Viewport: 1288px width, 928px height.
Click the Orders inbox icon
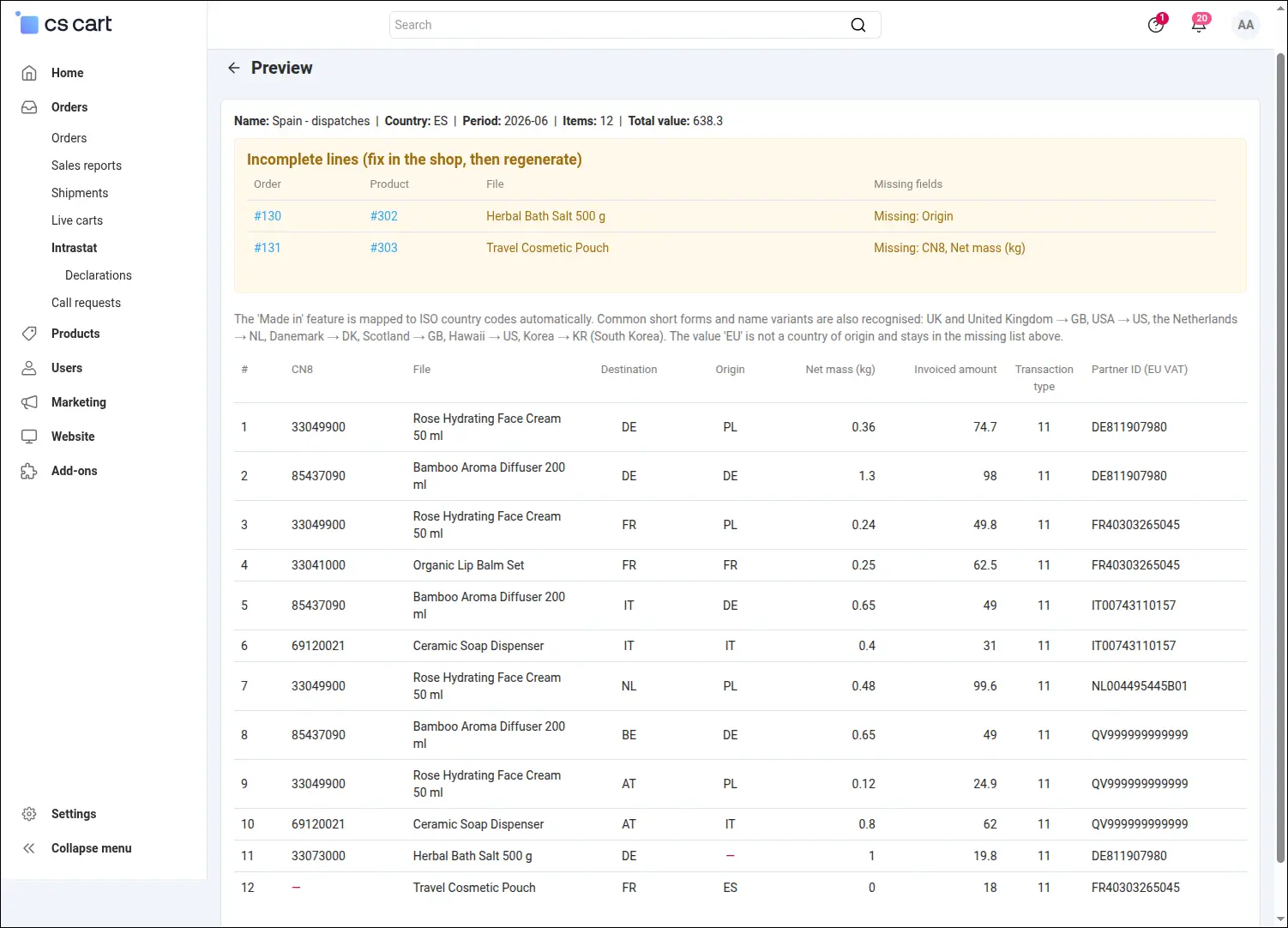pos(29,107)
